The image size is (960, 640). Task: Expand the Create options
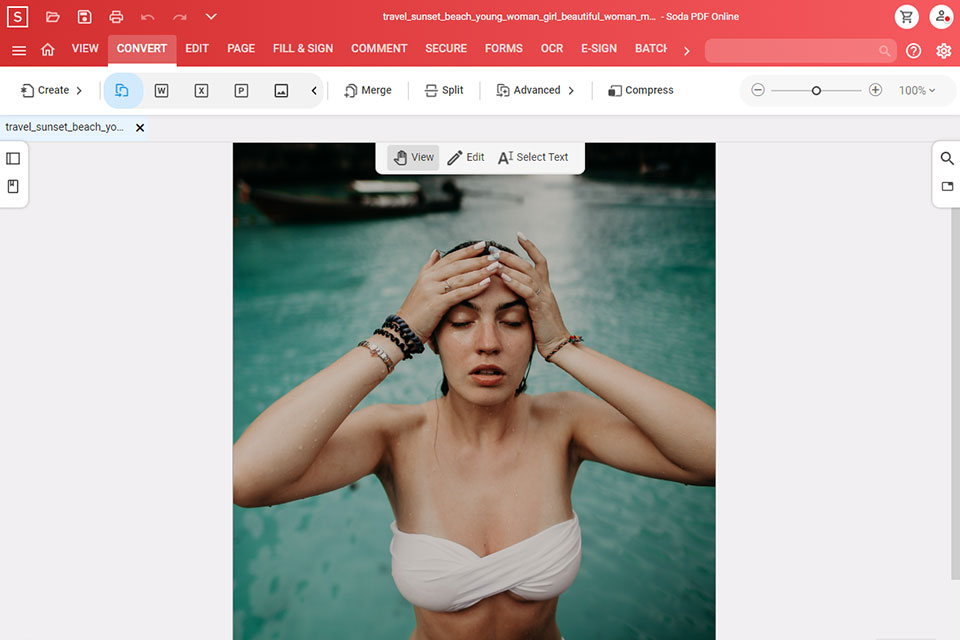[x=51, y=91]
